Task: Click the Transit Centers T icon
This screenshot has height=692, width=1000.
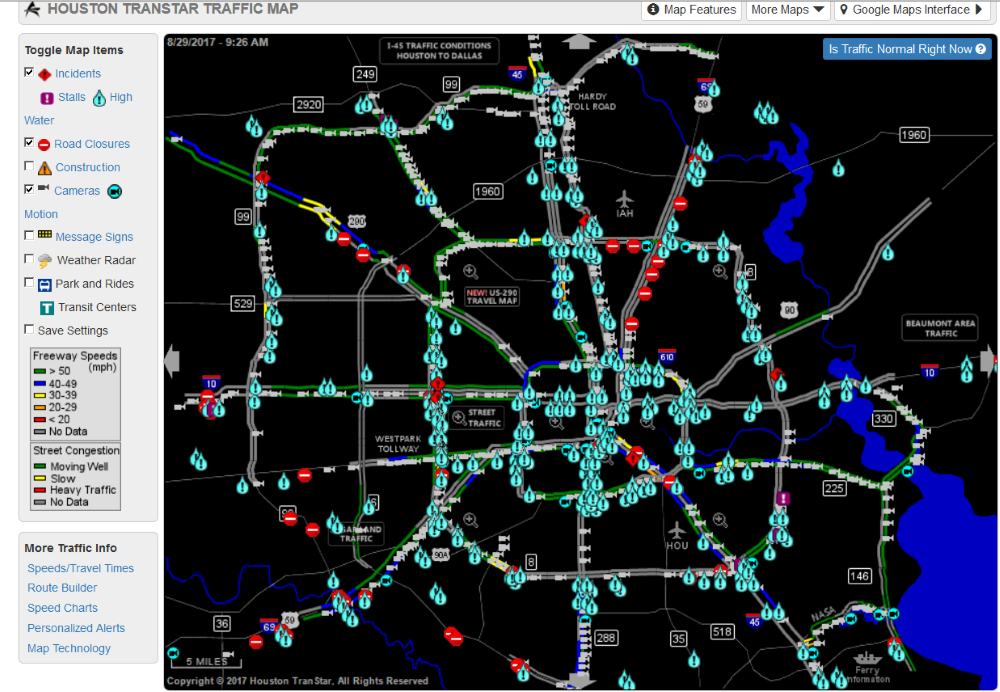Action: pyautogui.click(x=47, y=308)
